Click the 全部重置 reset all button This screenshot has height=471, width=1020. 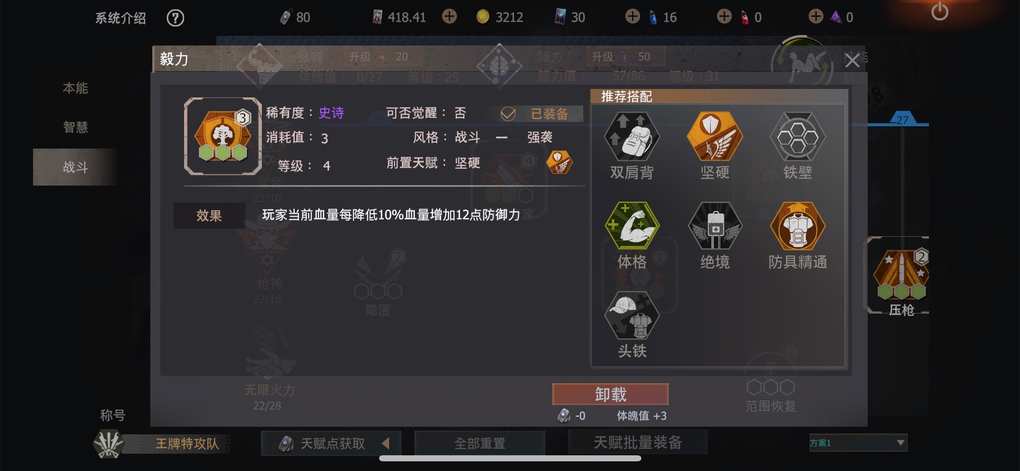[479, 444]
